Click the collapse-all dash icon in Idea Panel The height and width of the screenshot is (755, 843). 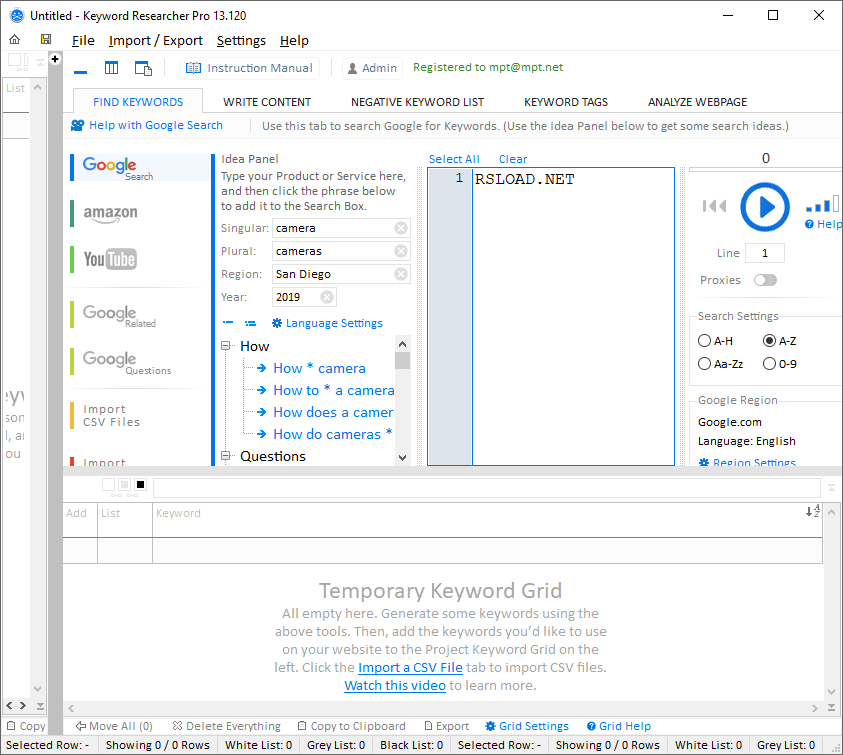pos(228,323)
